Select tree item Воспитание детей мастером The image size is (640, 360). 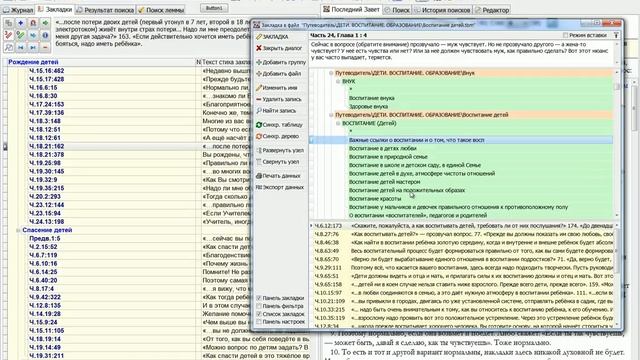pyautogui.click(x=384, y=182)
